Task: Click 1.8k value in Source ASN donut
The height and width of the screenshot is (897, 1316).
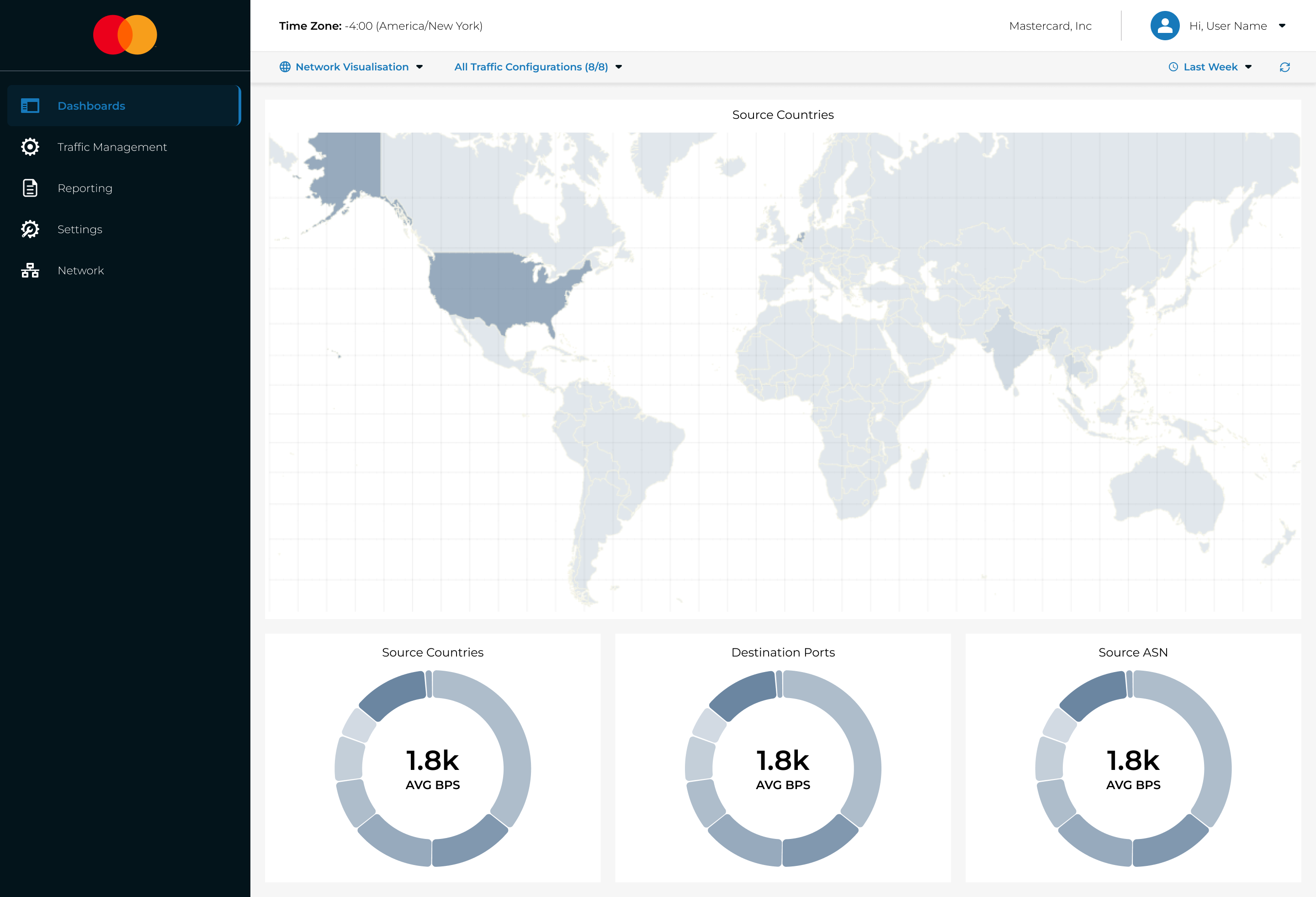Action: pos(1133,760)
